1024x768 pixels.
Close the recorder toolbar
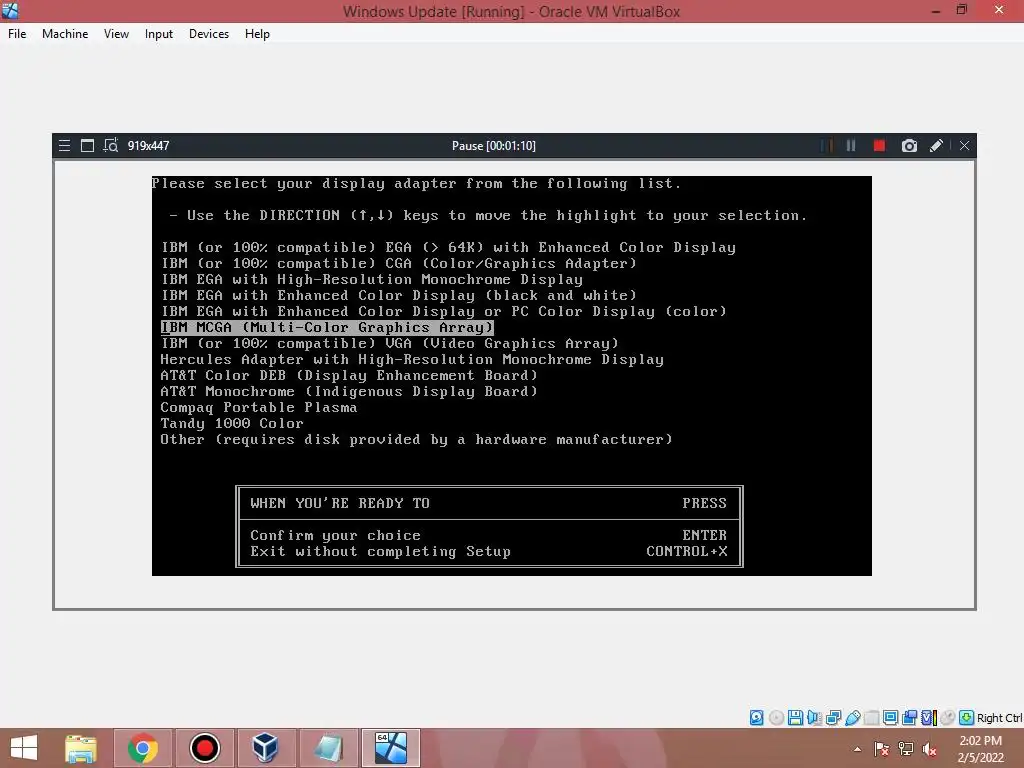[965, 146]
